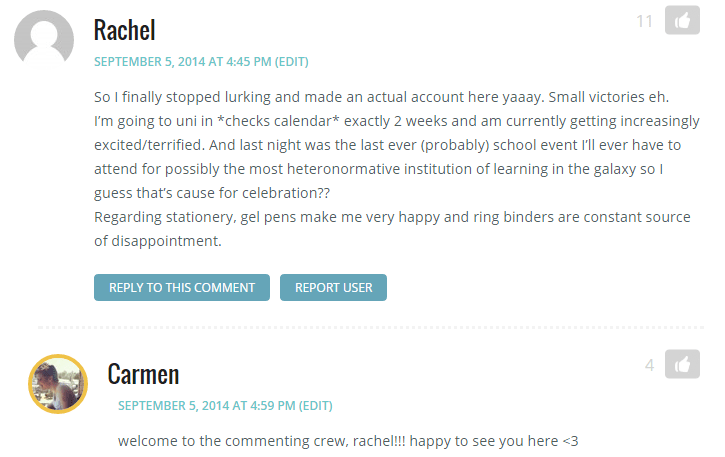Click the like count 11 on Rachel's comment
The width and height of the screenshot is (725, 457).
point(644,21)
